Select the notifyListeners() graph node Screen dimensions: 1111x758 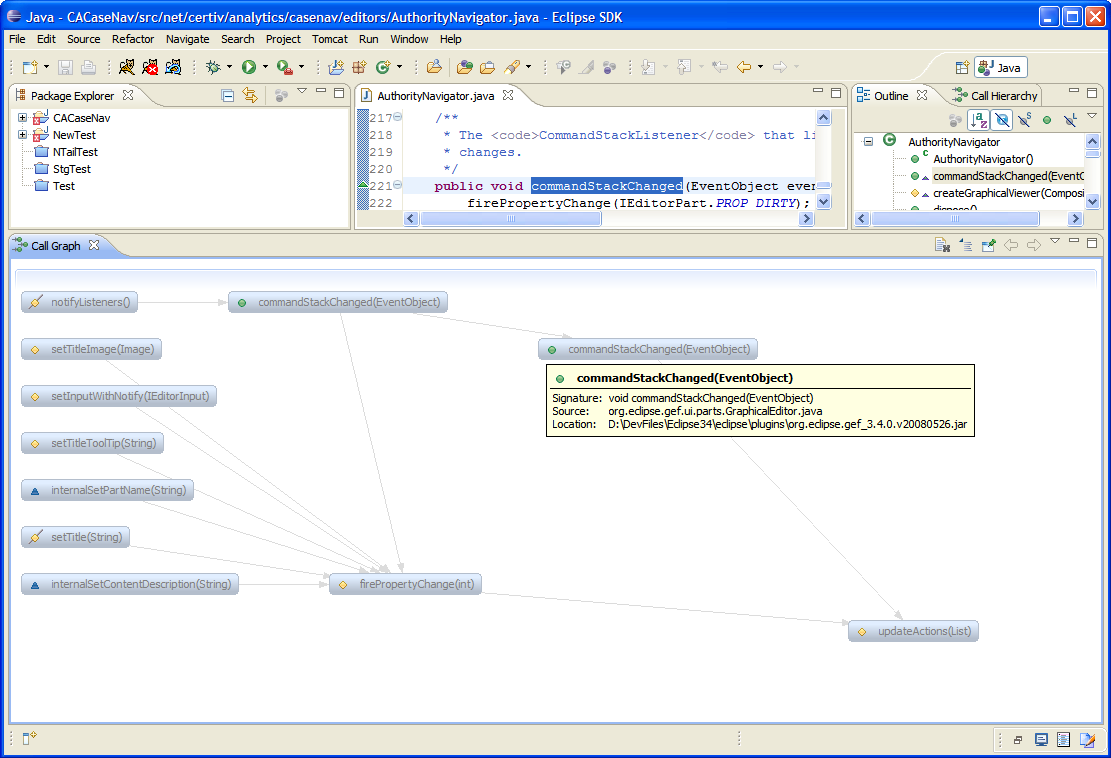coord(79,302)
